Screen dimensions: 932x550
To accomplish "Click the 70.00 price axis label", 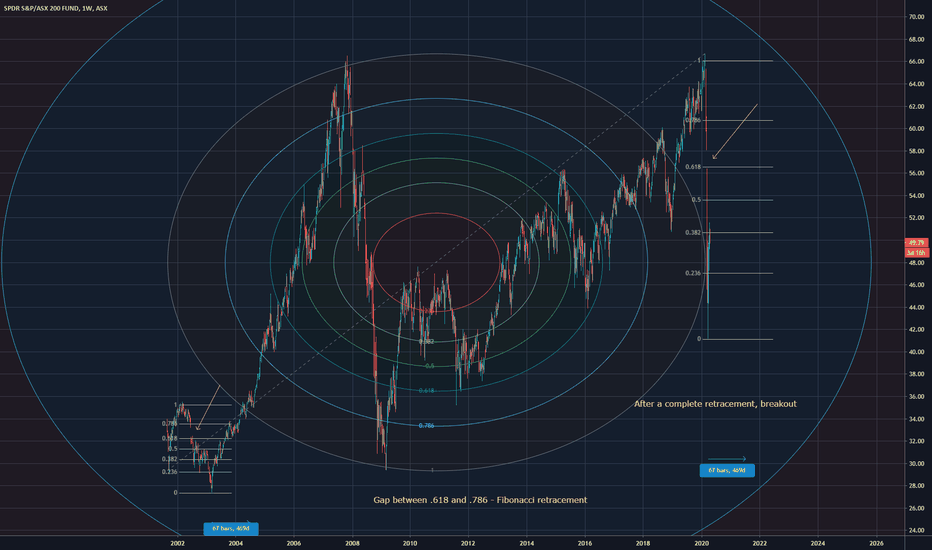I will coord(915,17).
